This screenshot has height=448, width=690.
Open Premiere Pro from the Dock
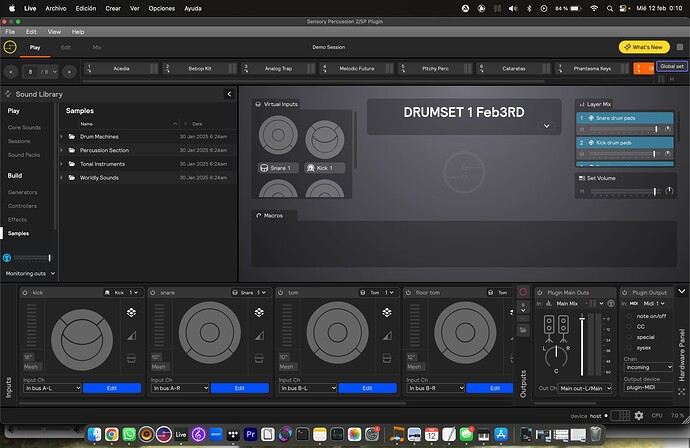(x=250, y=434)
